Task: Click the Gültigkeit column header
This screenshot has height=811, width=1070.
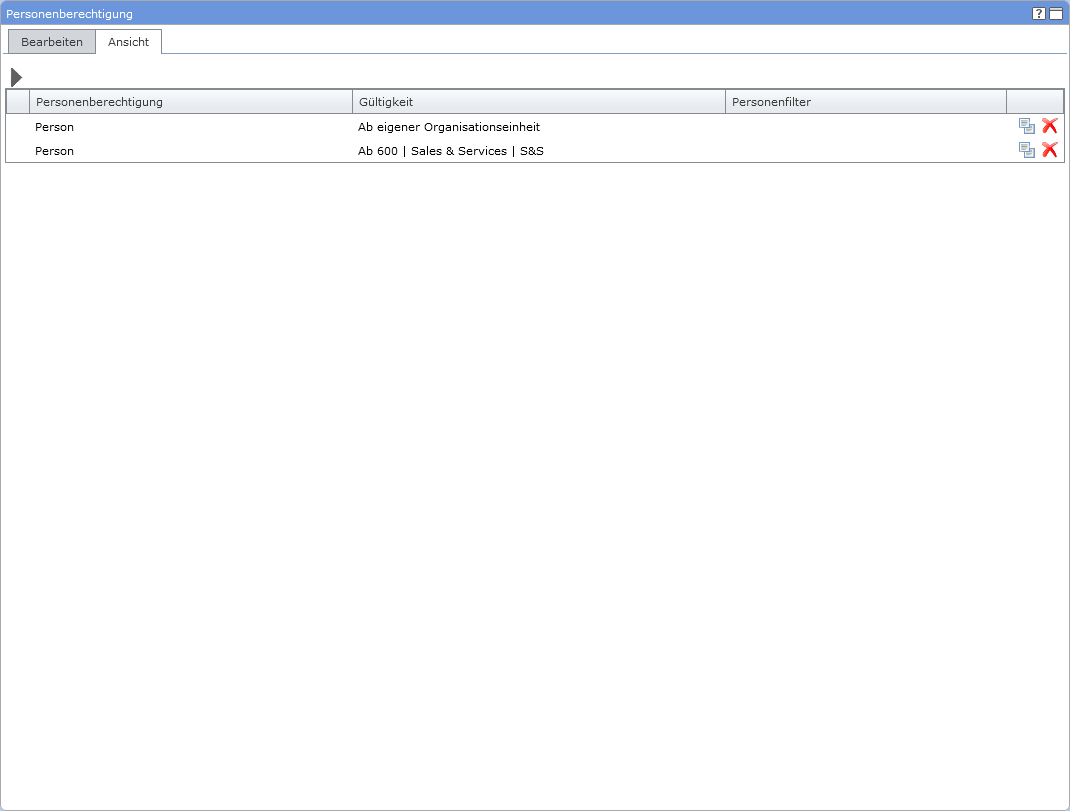Action: (538, 102)
